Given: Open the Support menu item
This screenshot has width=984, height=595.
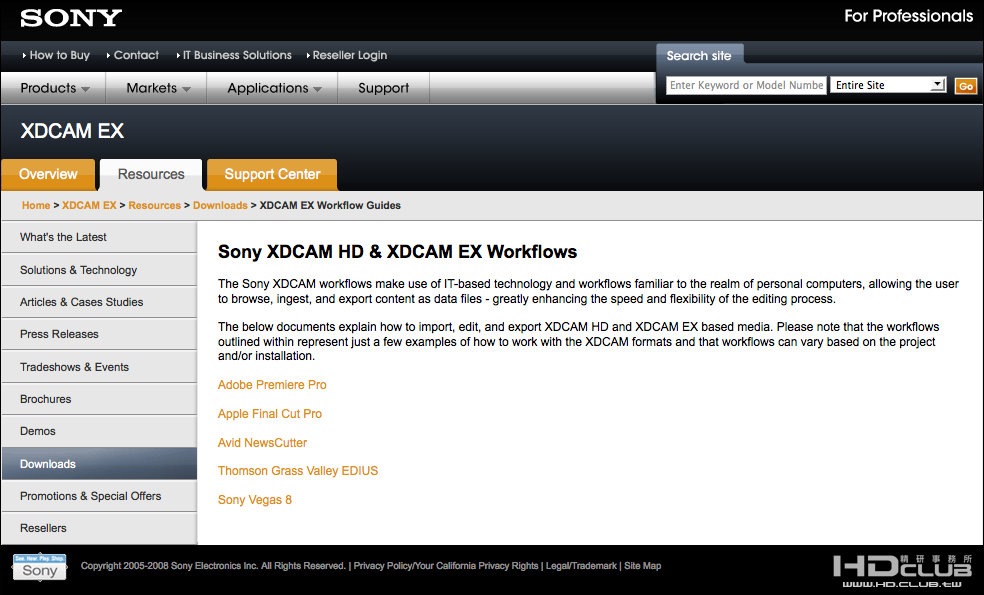Looking at the screenshot, I should point(383,88).
